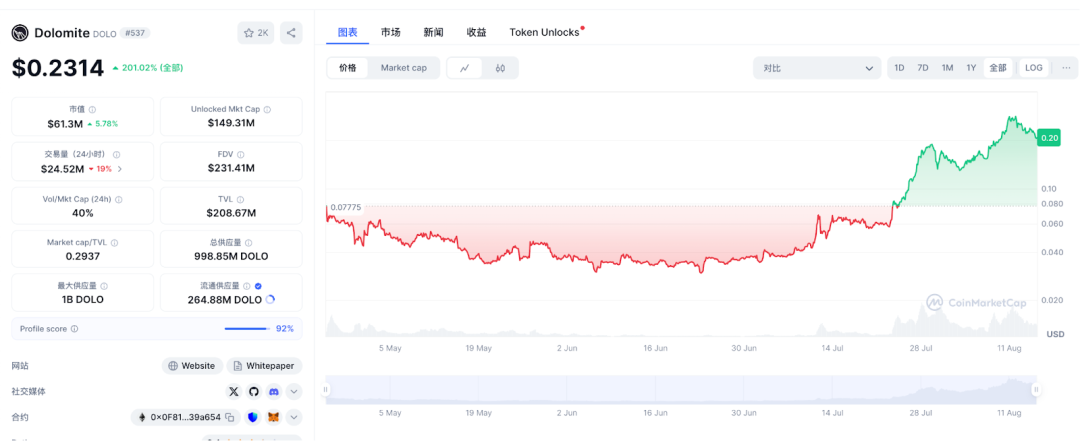Open the 市场 tab

[x=391, y=32]
